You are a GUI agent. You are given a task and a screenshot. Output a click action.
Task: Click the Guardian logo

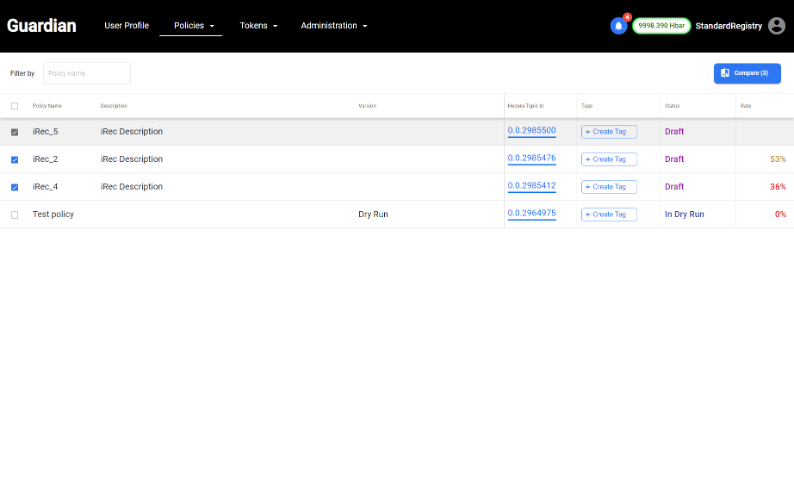click(41, 26)
